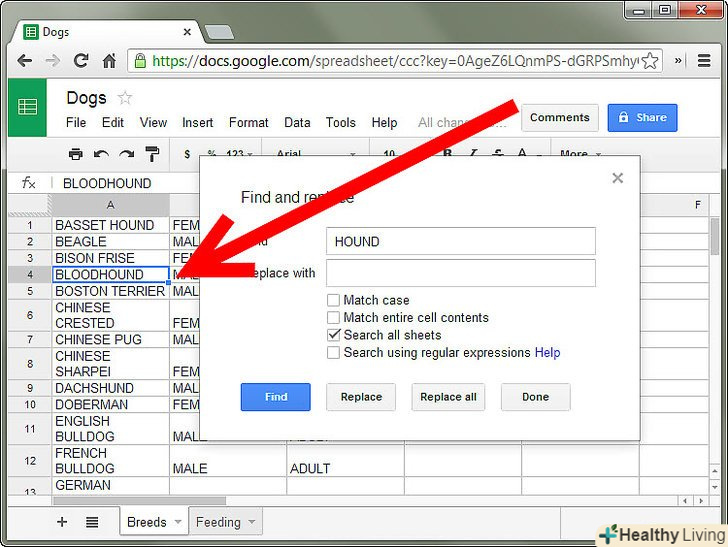
Task: Click the Find field containing HOUND
Action: click(461, 241)
